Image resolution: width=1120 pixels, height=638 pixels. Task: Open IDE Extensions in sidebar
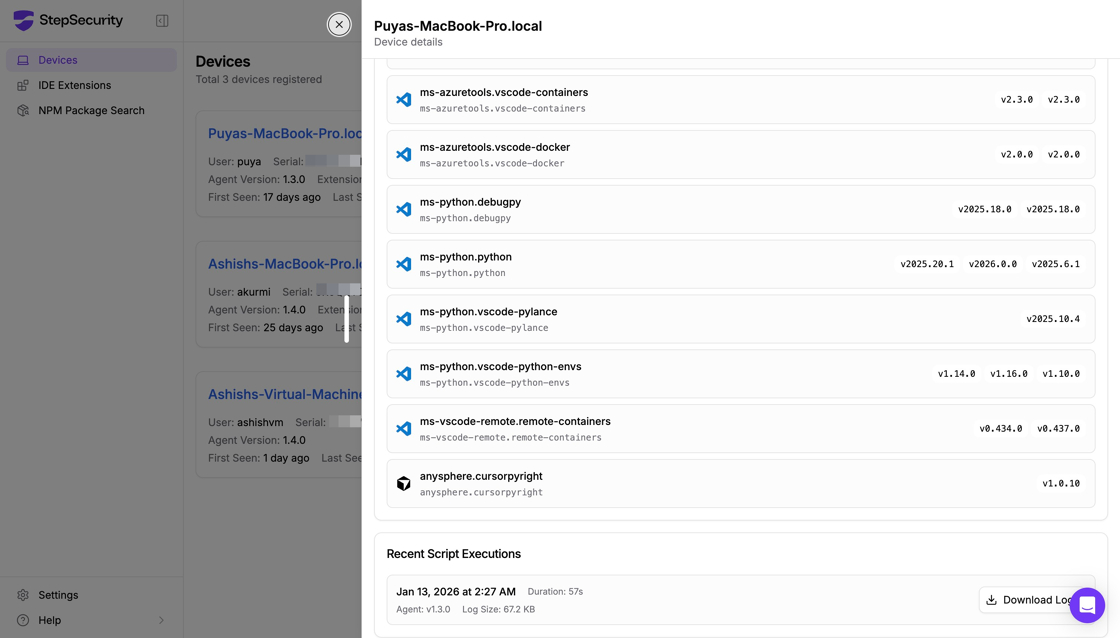(x=74, y=85)
